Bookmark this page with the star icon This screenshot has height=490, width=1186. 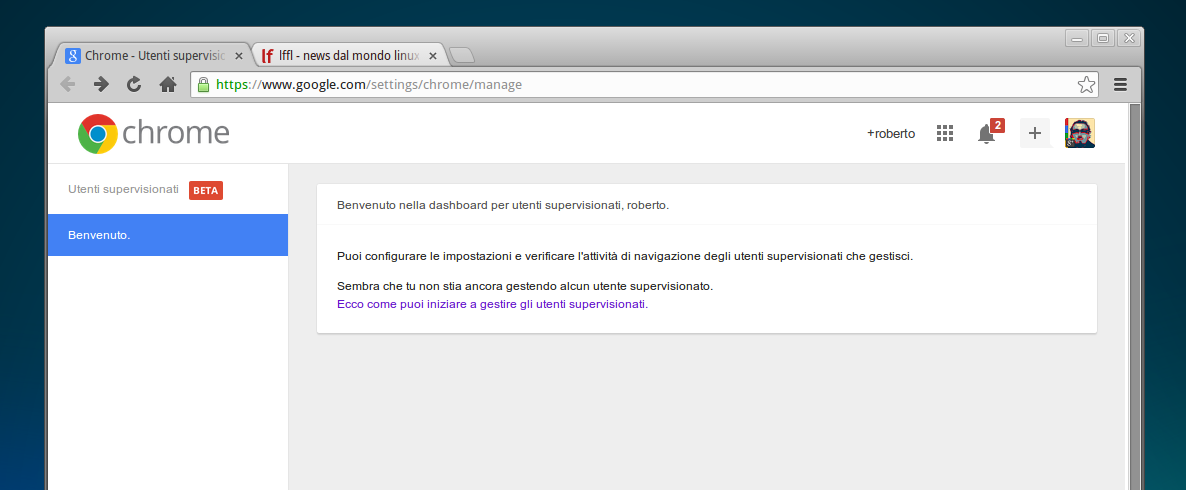click(1086, 85)
